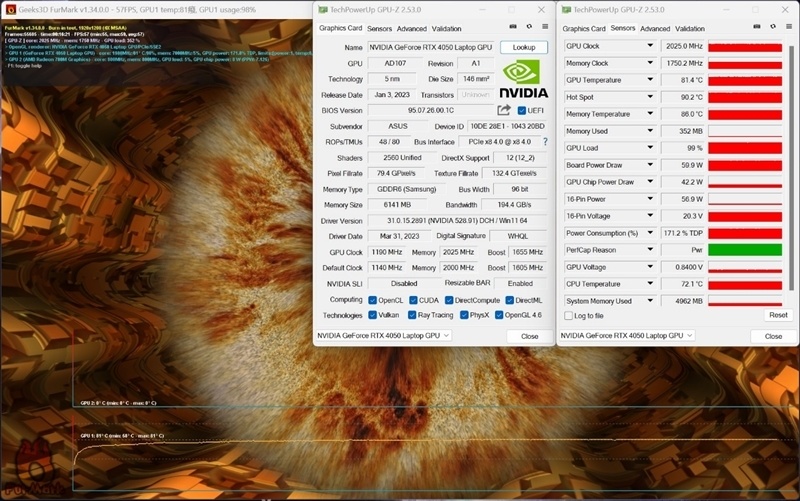Screen dimensions: 800x501
Task: Click the Reset button in Sensors window
Action: pyautogui.click(x=778, y=315)
